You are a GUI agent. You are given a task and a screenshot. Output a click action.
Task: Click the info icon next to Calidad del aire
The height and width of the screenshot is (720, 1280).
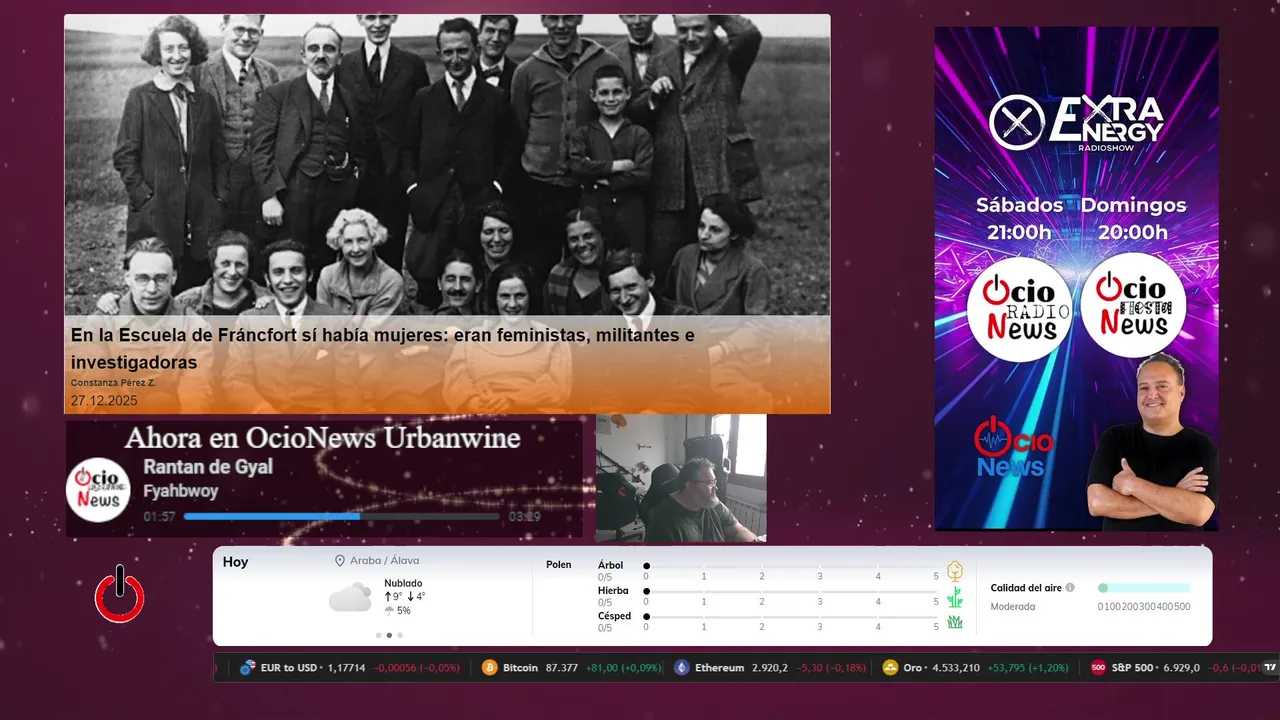[x=1070, y=588]
